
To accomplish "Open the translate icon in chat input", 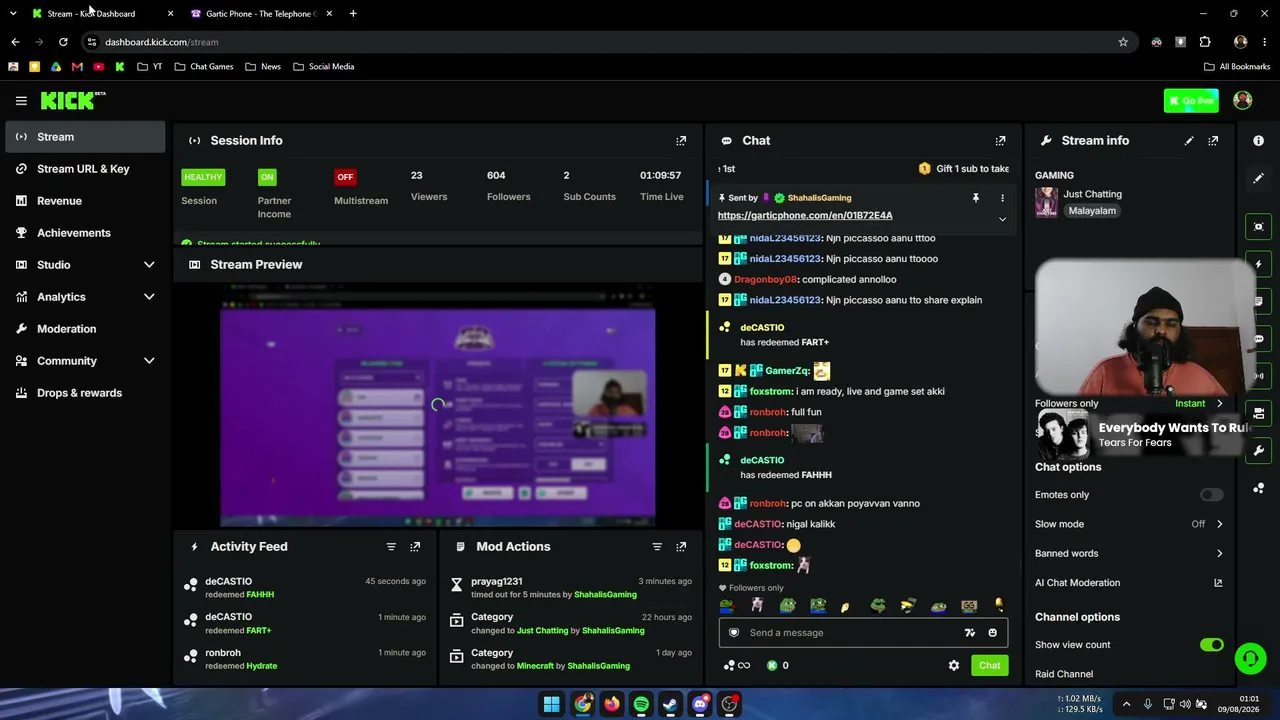I will [969, 633].
